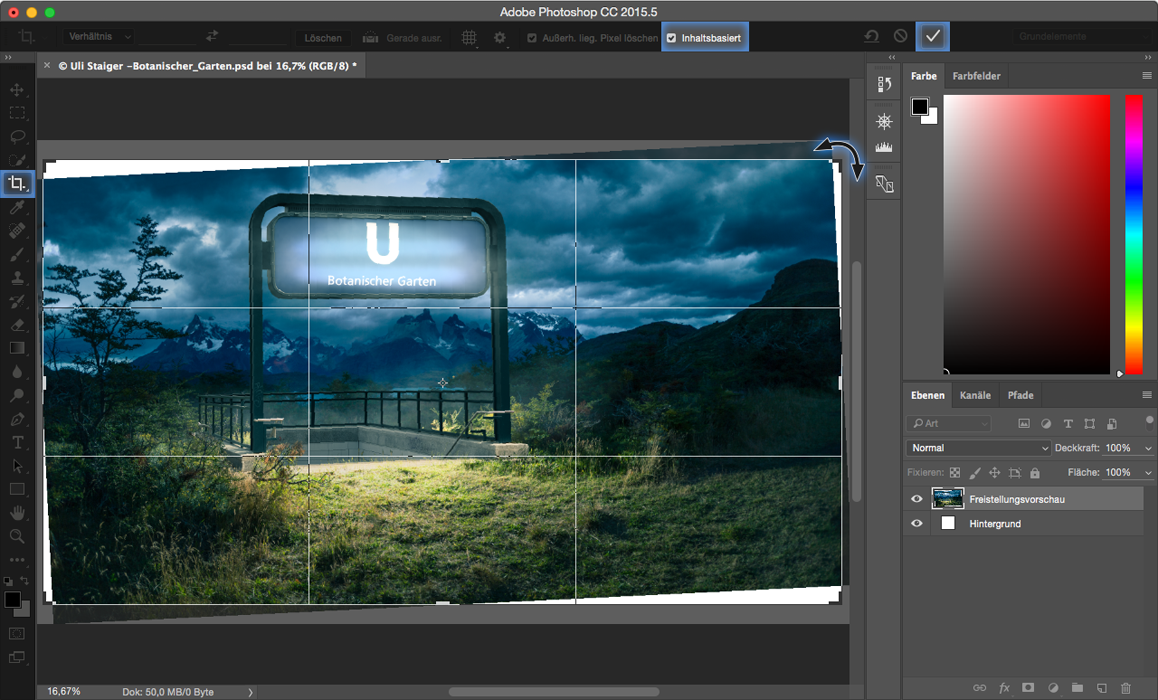The image size is (1158, 700).
Task: Select the Type tool
Action: (16, 442)
